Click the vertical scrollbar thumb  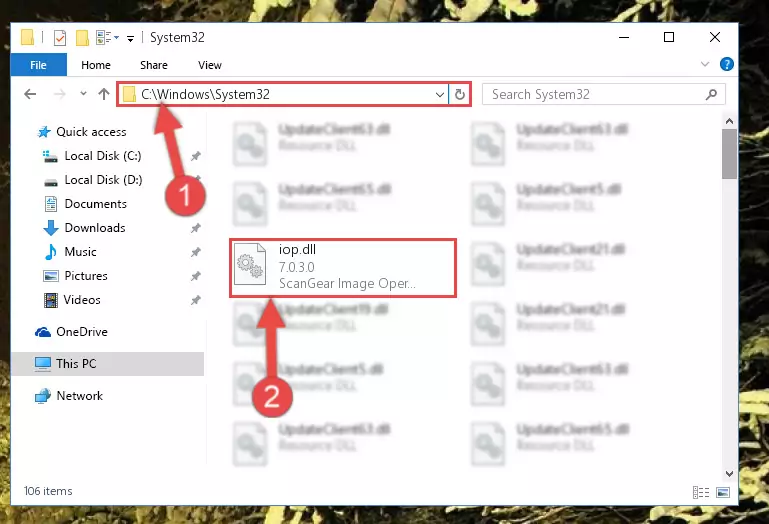729,154
